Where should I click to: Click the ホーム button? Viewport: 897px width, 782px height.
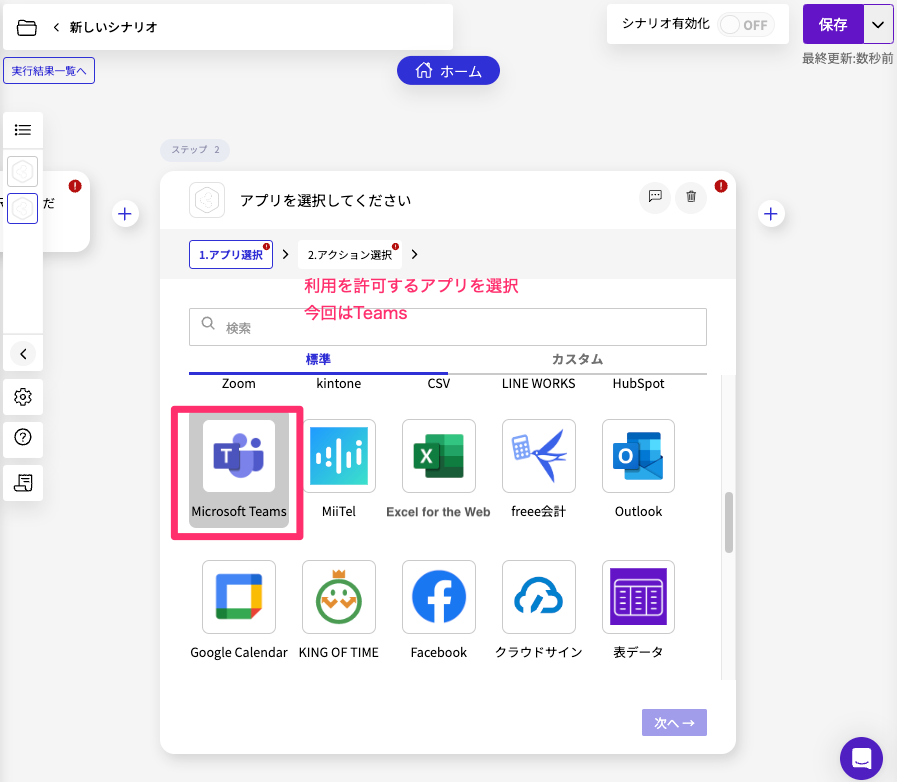(448, 71)
